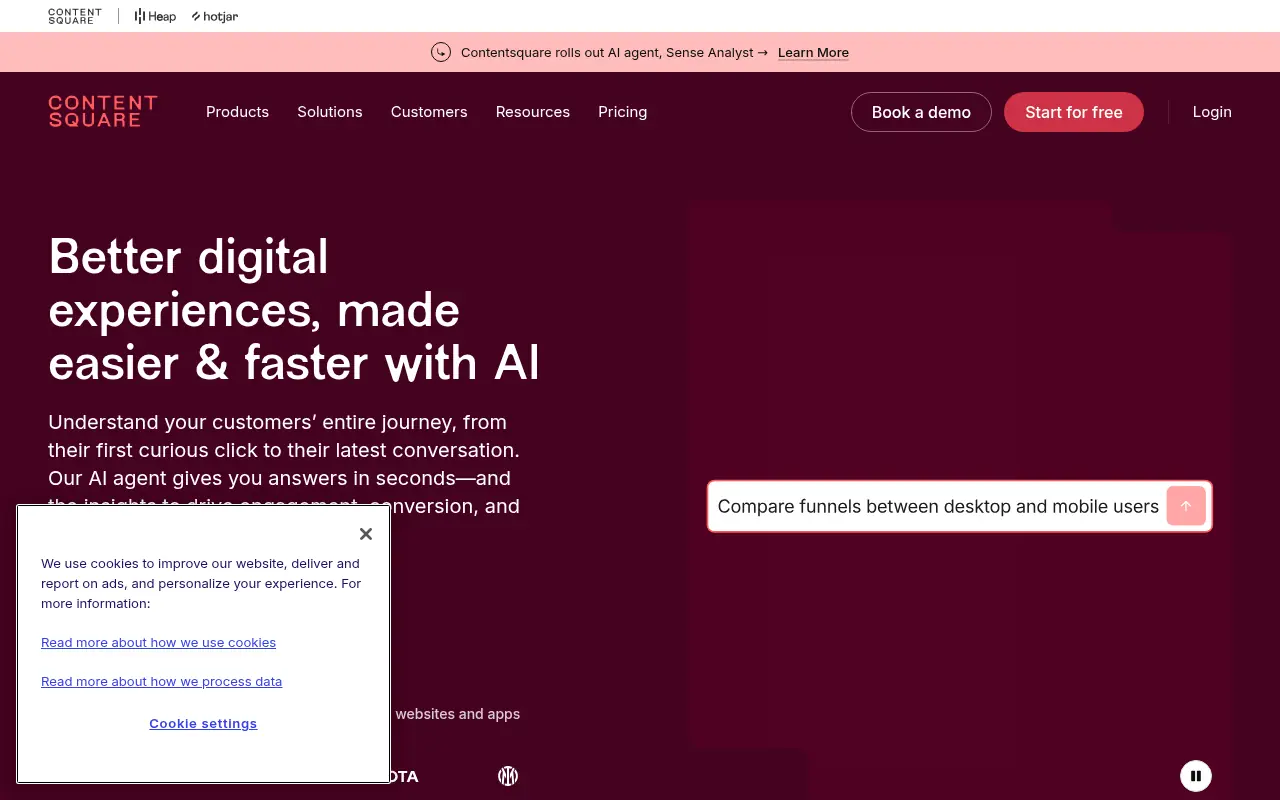Open the Resources dropdown
This screenshot has height=800, width=1280.
532,112
